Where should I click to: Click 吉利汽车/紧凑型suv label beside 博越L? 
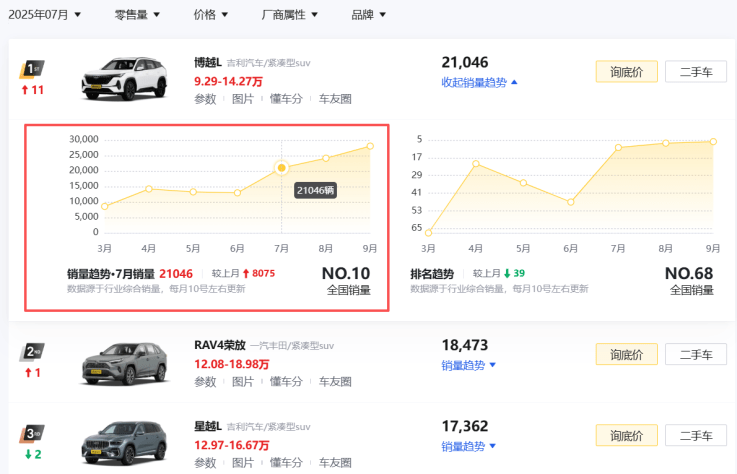pos(268,63)
